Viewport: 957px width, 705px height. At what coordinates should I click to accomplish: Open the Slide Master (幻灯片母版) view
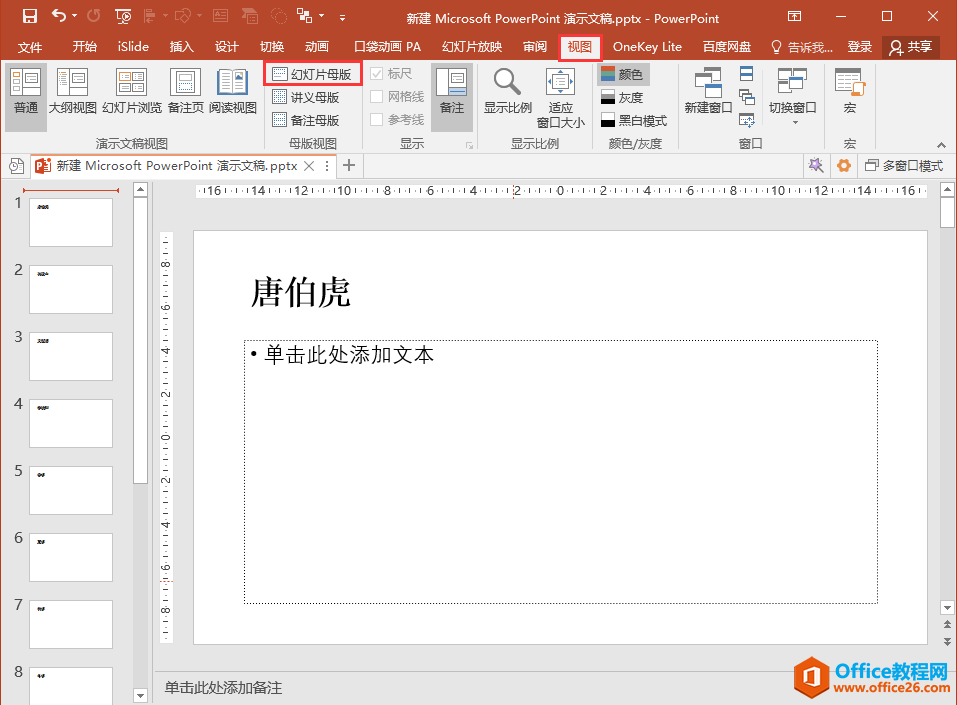312,74
